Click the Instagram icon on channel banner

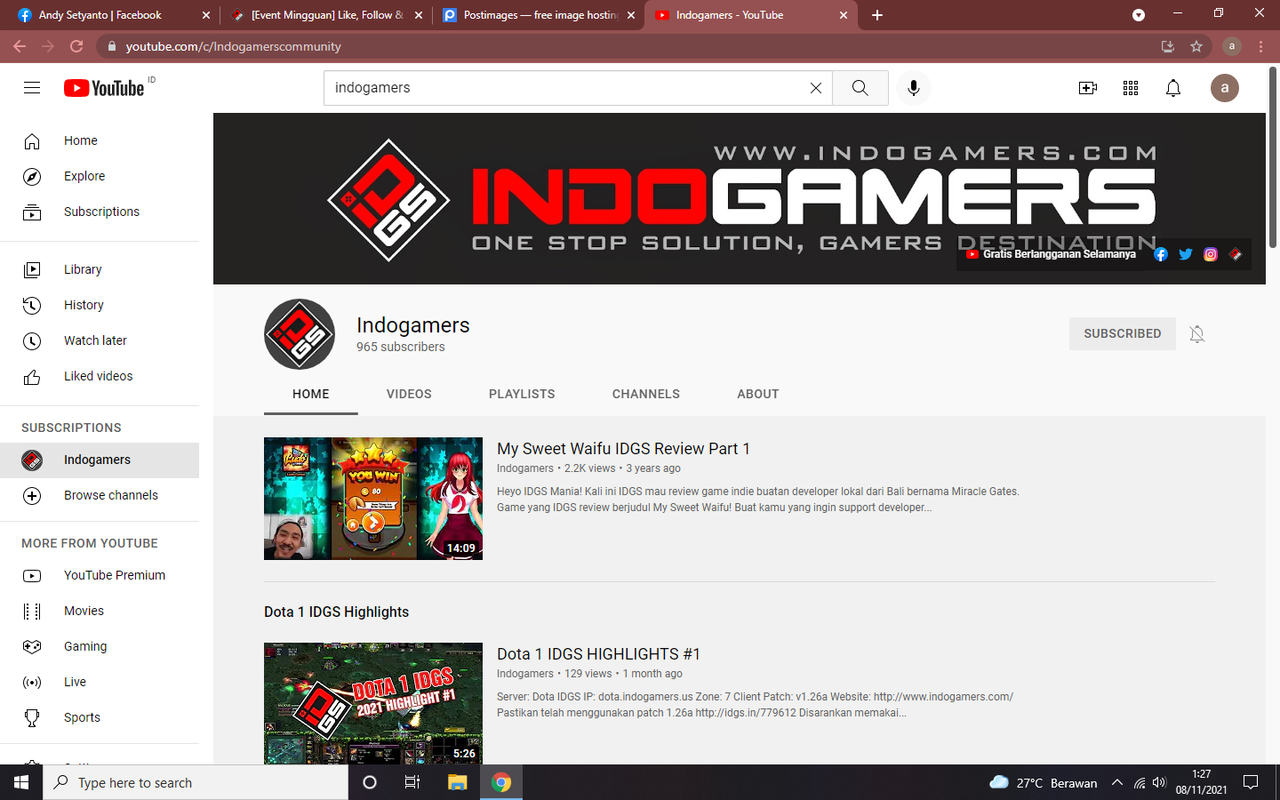[x=1211, y=254]
